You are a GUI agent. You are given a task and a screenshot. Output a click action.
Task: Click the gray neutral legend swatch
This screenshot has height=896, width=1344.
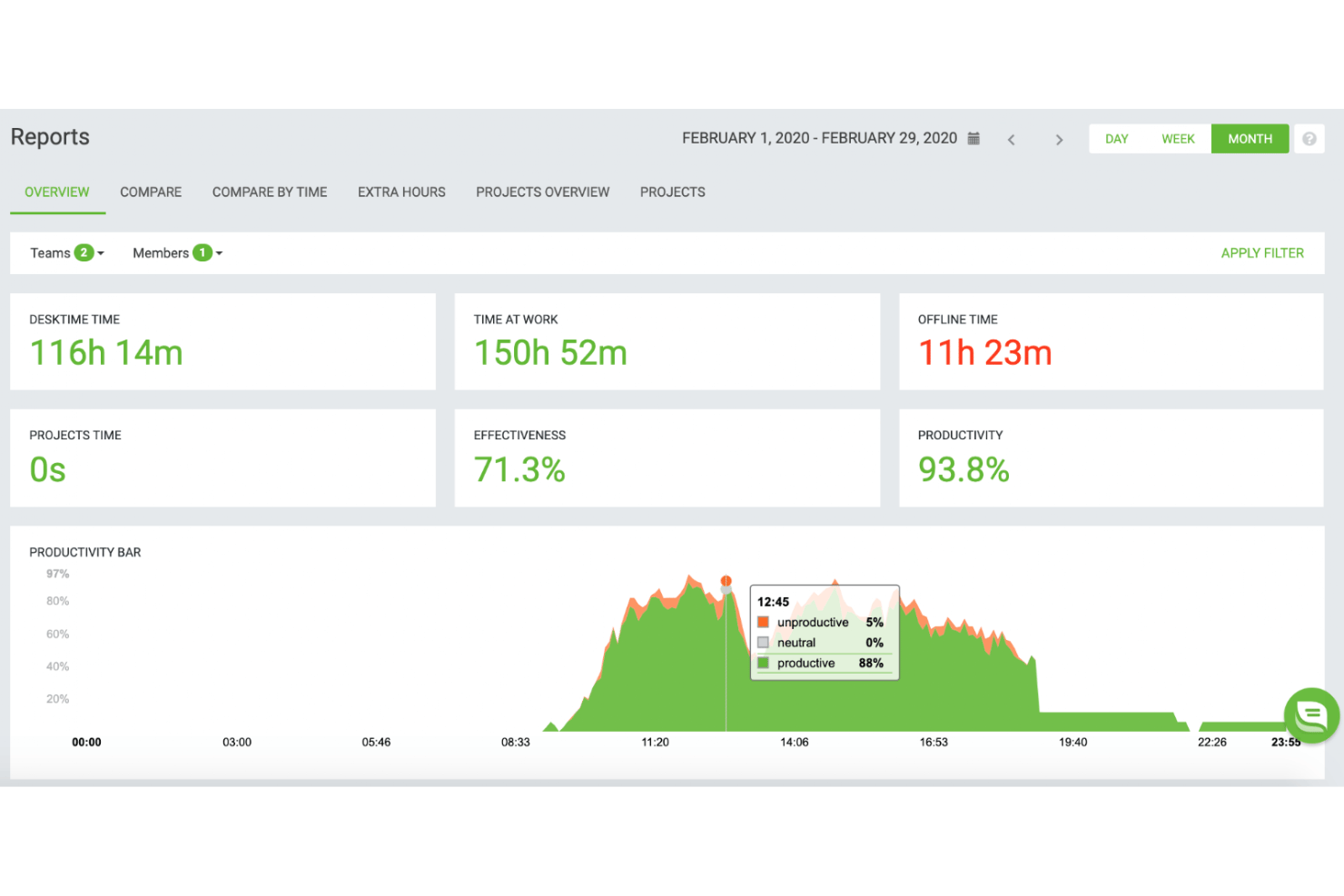click(x=763, y=643)
